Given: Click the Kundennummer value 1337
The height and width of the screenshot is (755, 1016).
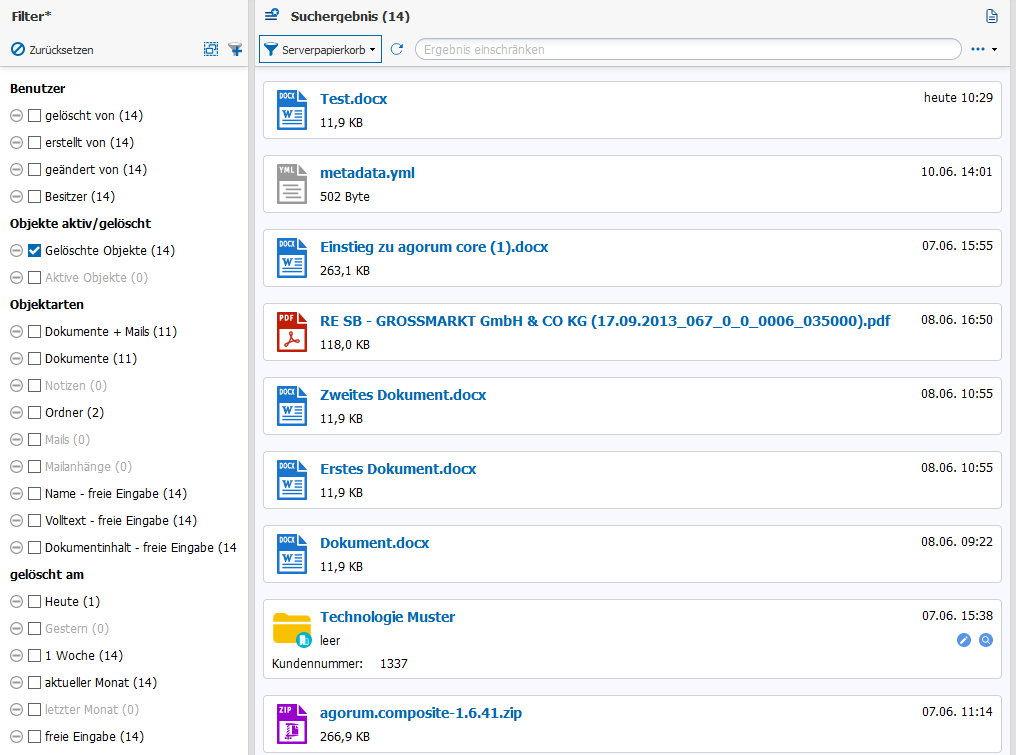Looking at the screenshot, I should pos(393,664).
